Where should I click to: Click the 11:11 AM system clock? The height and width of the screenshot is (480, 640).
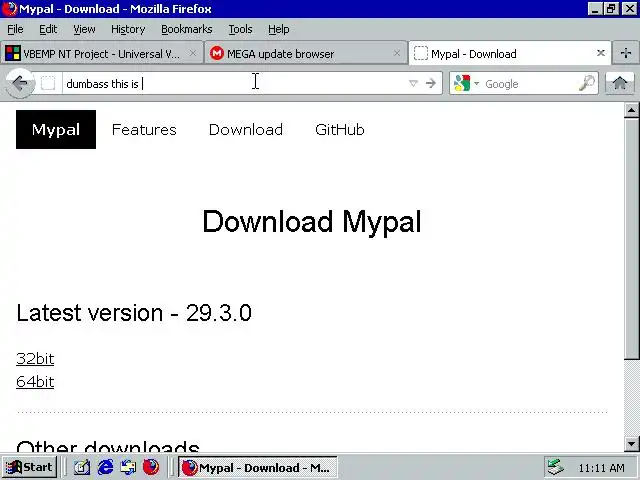click(x=601, y=468)
